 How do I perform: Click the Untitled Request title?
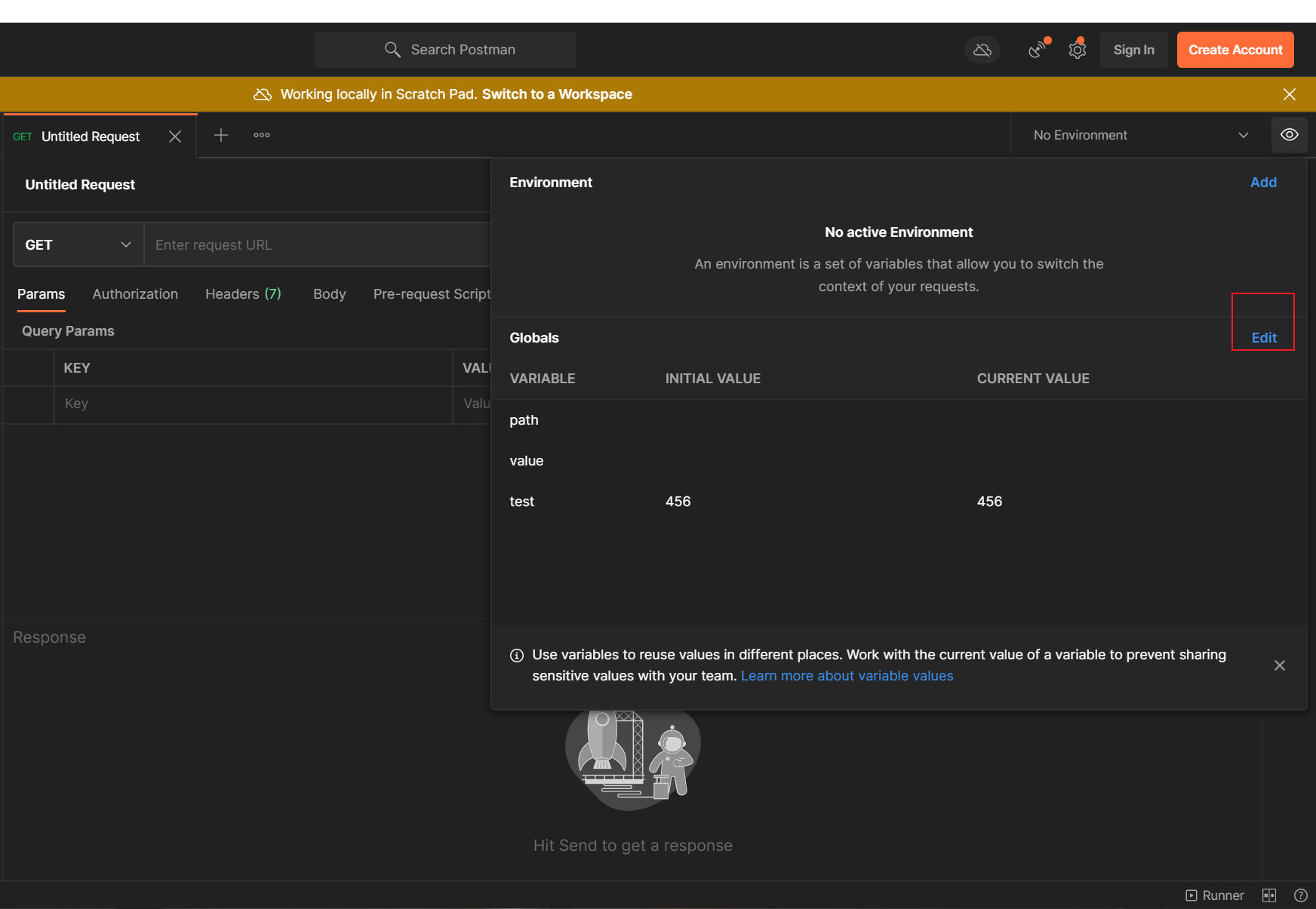(x=80, y=185)
